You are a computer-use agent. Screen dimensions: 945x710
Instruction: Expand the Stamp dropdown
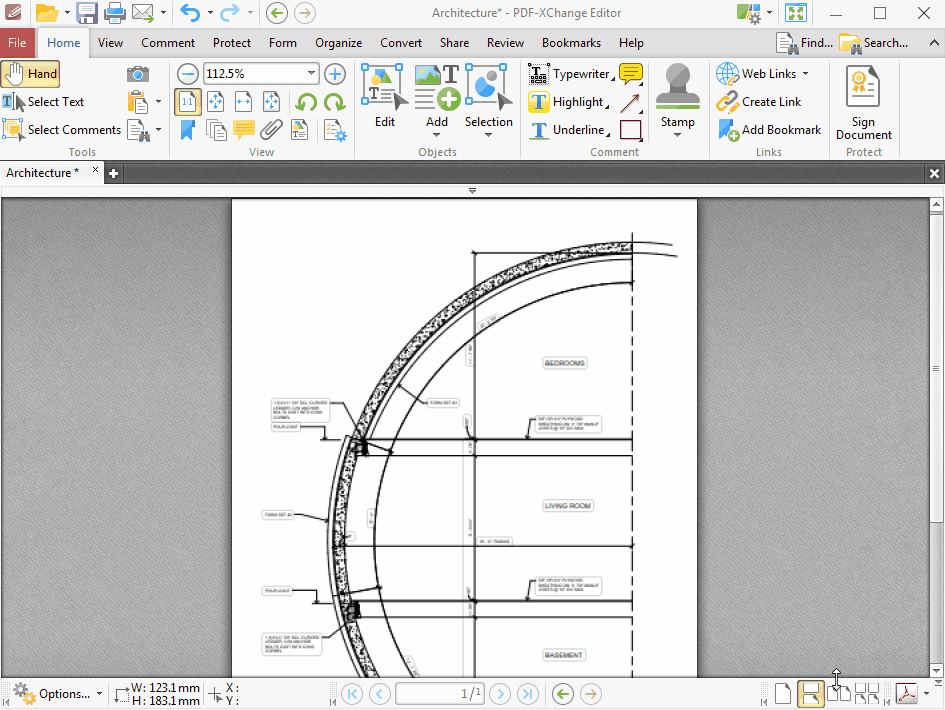(x=677, y=135)
